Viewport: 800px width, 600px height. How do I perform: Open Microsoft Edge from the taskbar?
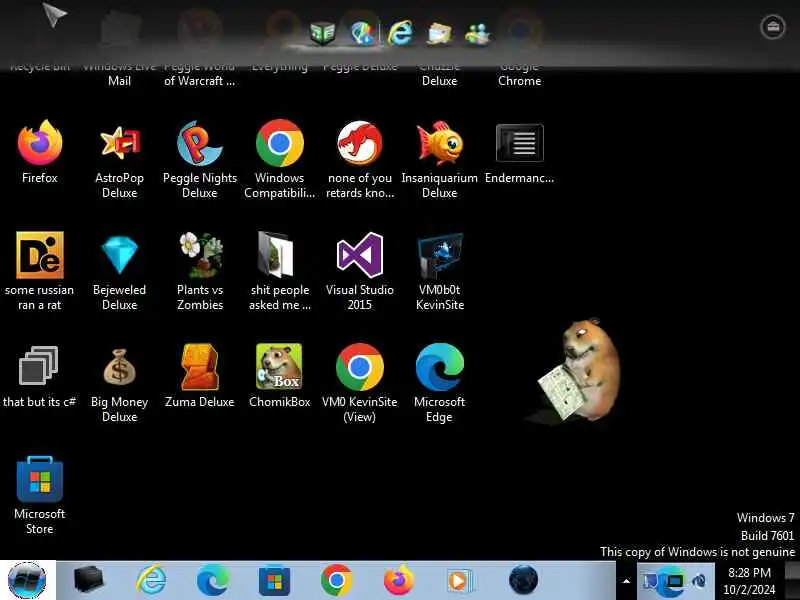(213, 580)
